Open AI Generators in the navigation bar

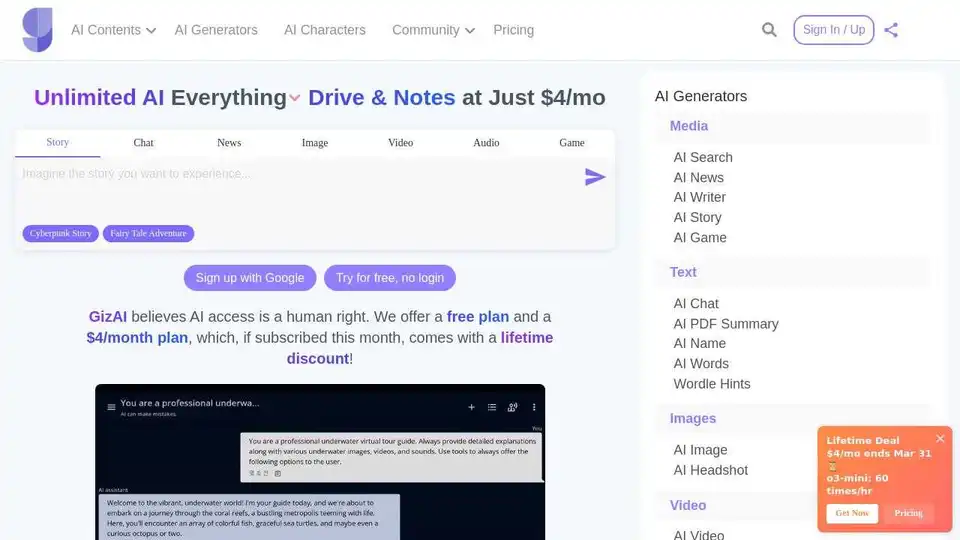point(216,30)
